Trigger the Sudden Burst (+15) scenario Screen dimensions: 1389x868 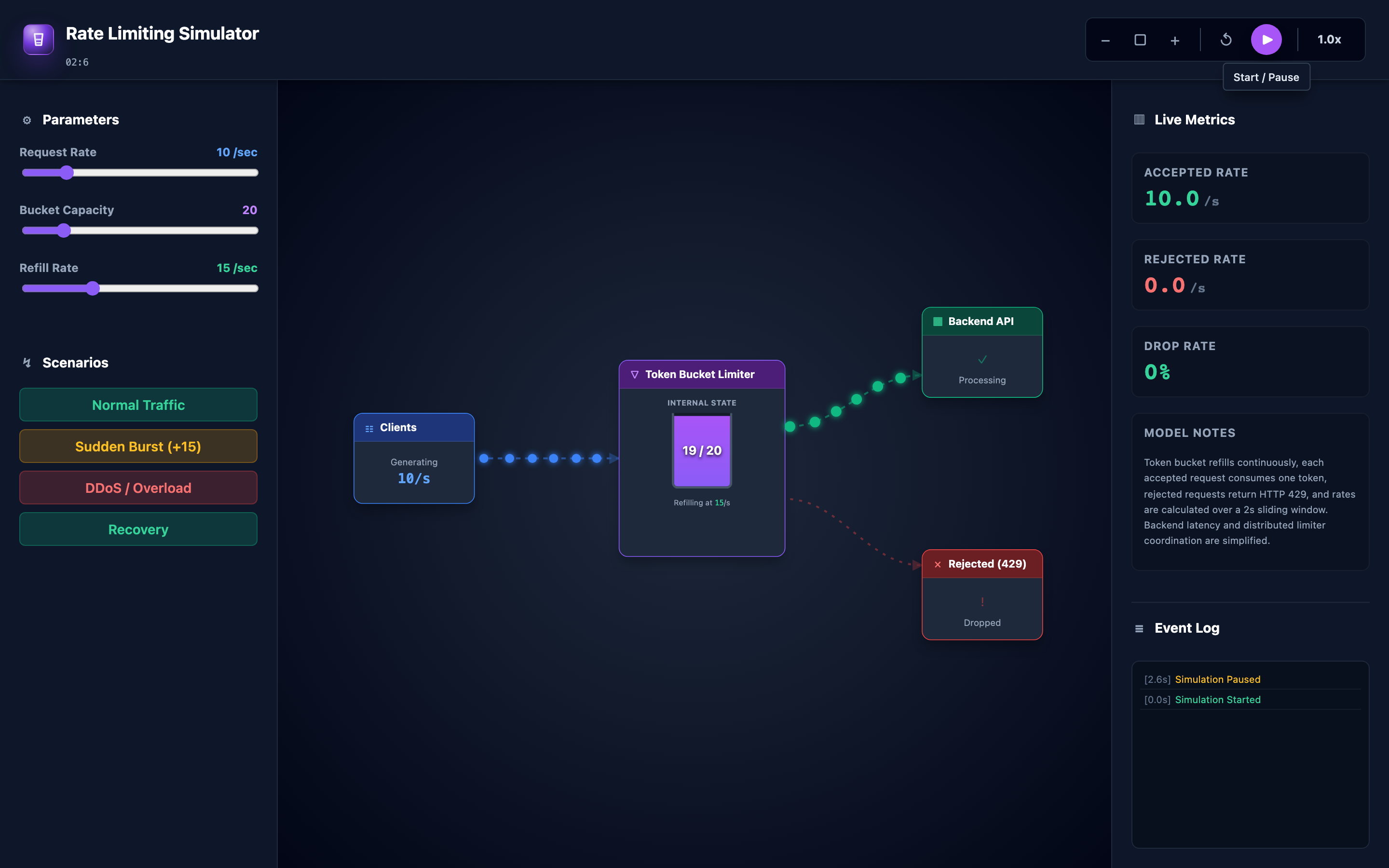pos(138,446)
